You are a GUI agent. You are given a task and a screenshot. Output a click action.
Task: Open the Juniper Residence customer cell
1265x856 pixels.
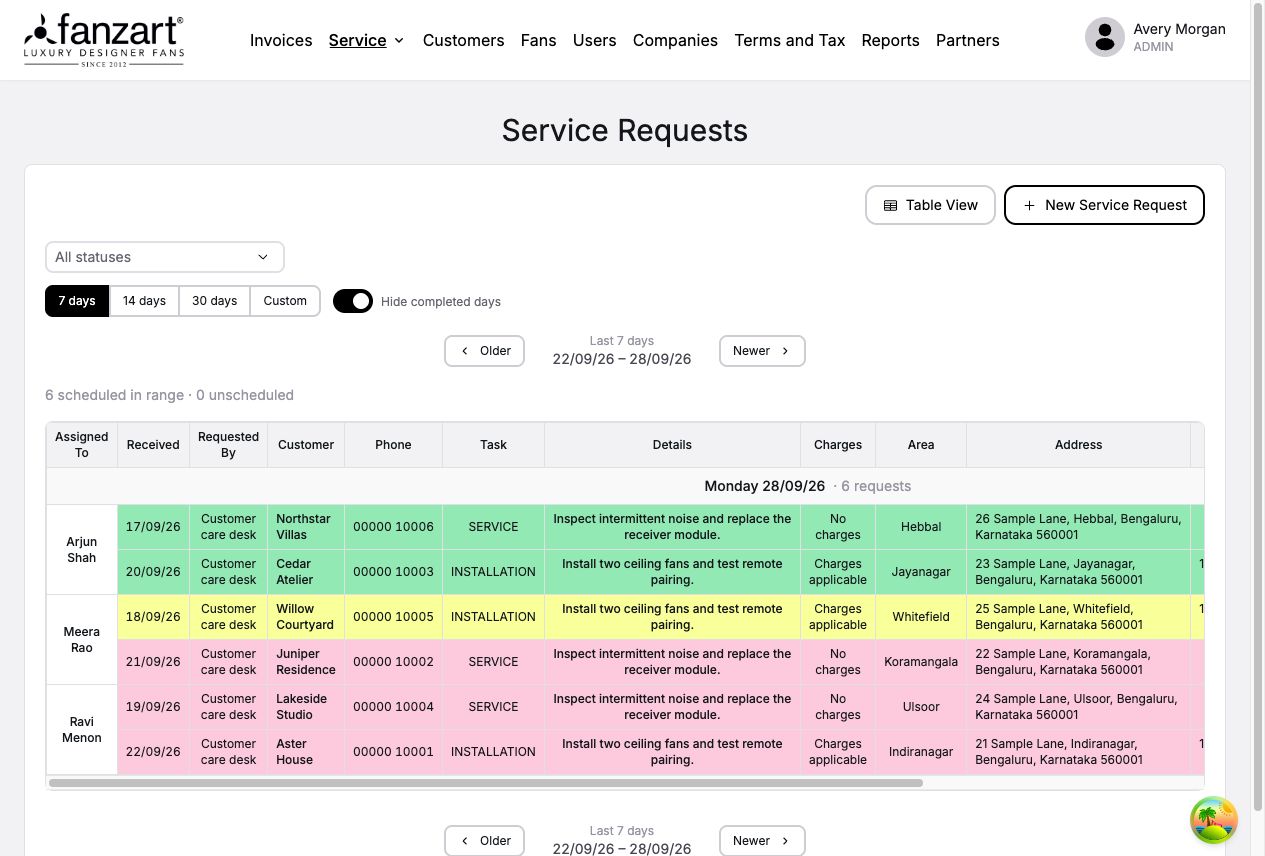click(x=306, y=662)
